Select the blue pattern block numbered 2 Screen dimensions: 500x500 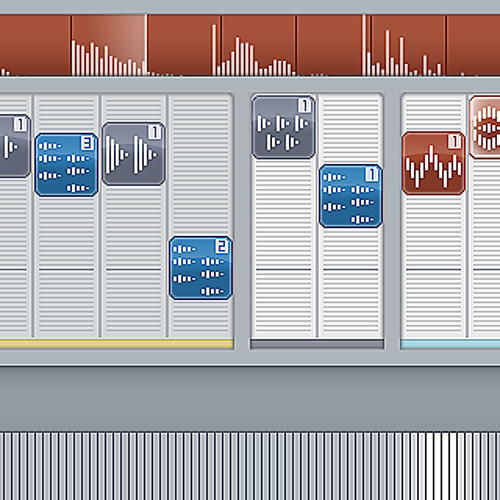(201, 268)
